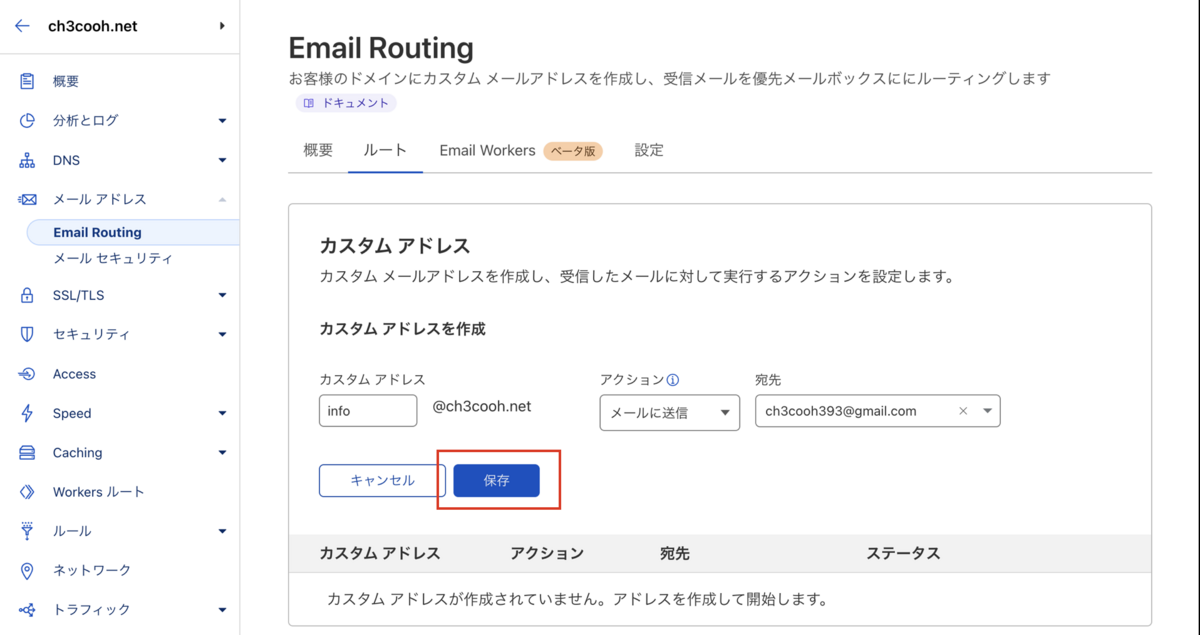This screenshot has height=635, width=1200.
Task: Click the カスタム アドレス input field containing info
Action: click(x=368, y=411)
